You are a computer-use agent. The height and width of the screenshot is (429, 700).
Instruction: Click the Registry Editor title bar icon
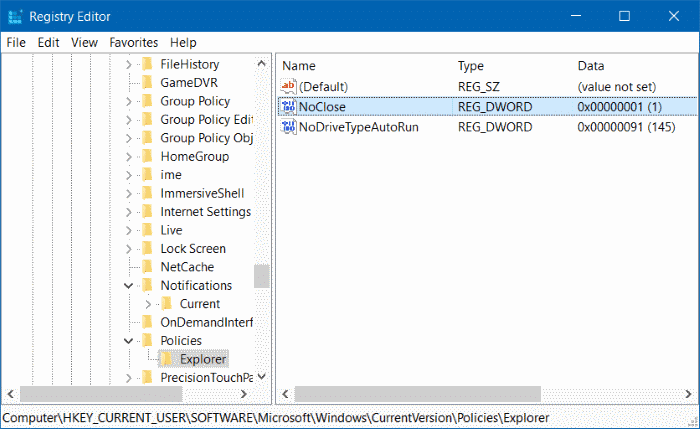point(15,17)
